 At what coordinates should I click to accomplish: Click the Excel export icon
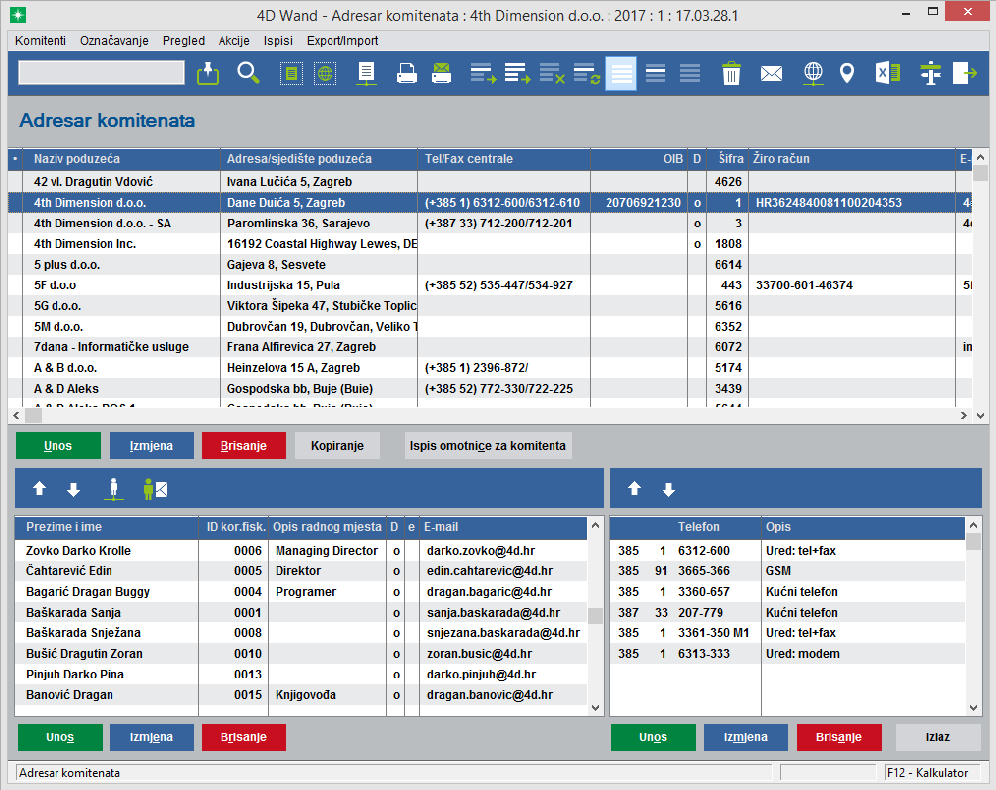(888, 73)
